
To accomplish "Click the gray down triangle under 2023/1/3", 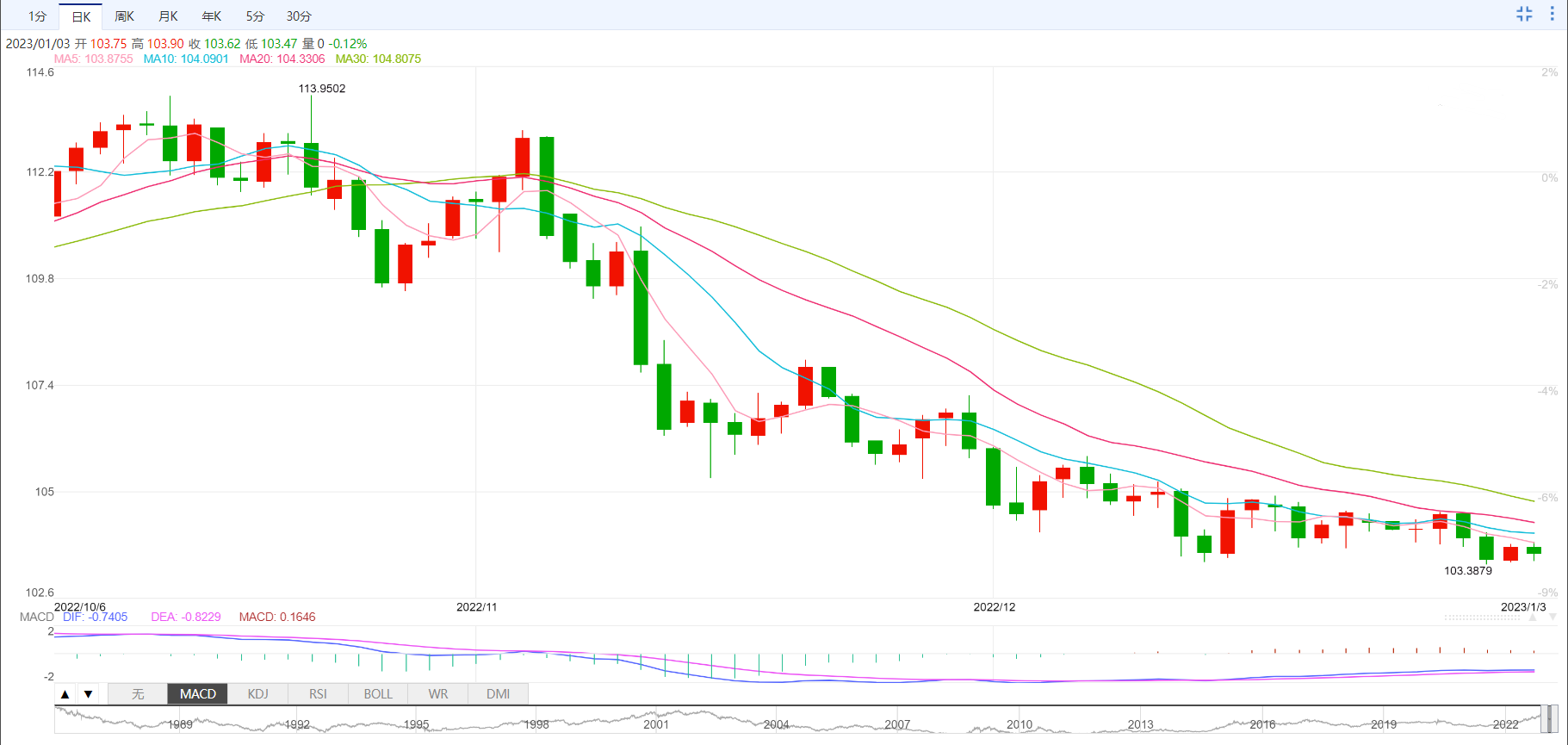I will point(1553,617).
